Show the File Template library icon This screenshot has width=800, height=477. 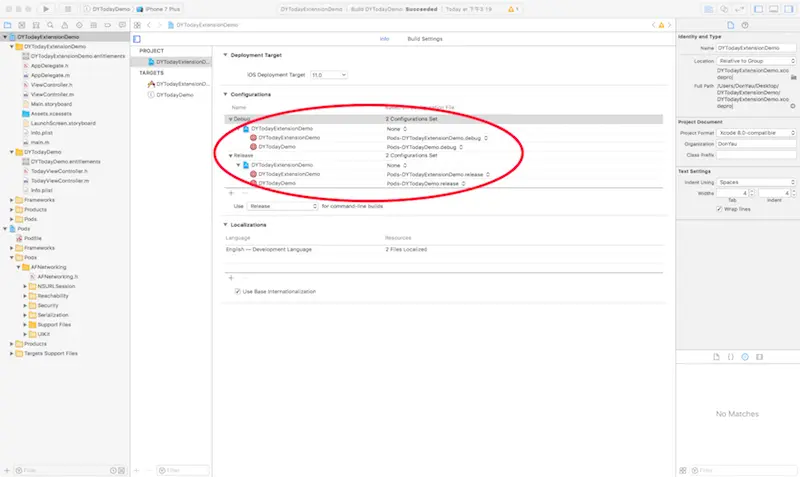coord(716,357)
